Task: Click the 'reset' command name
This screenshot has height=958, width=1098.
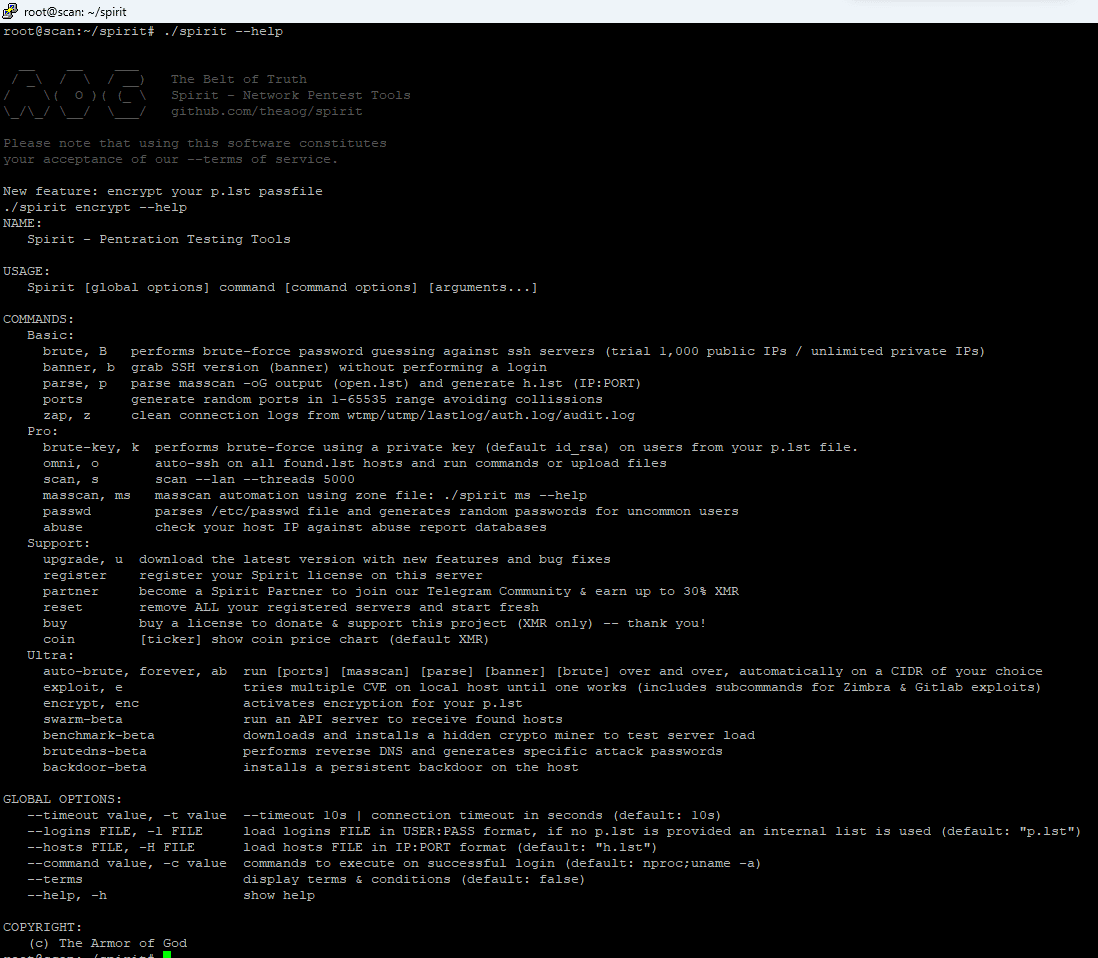Action: (62, 607)
